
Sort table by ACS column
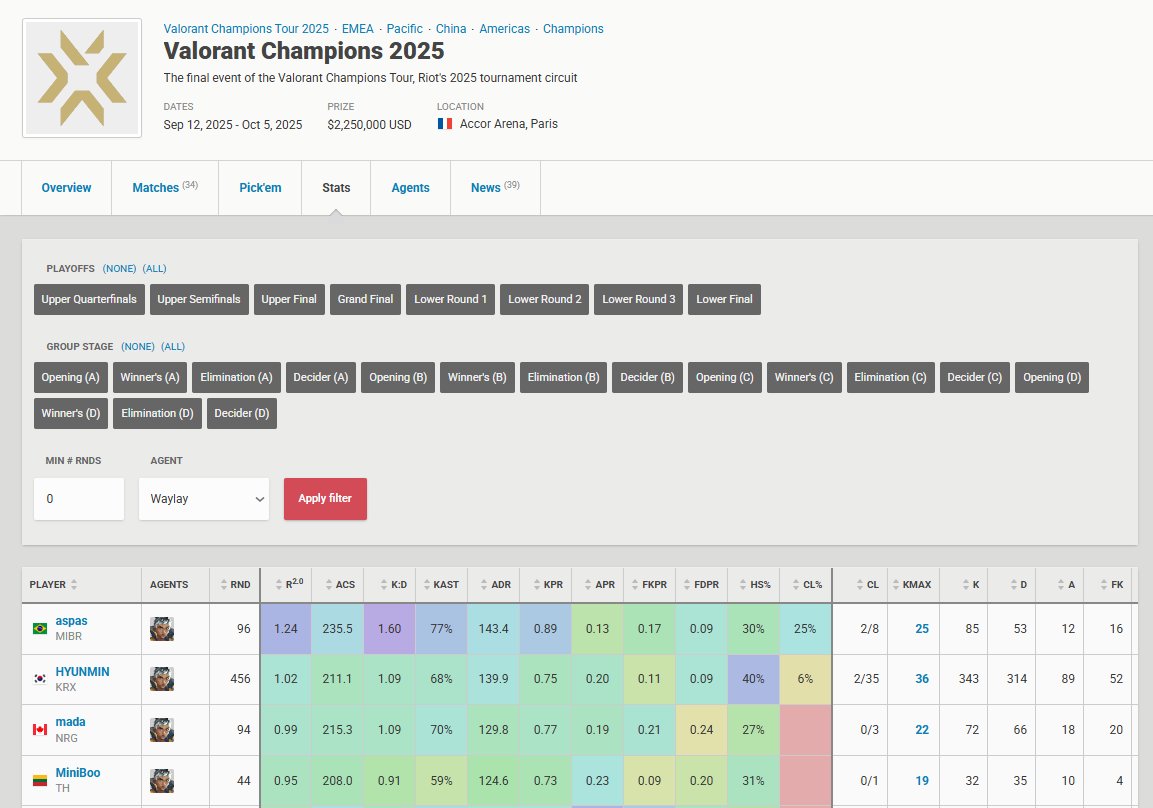pyautogui.click(x=338, y=584)
